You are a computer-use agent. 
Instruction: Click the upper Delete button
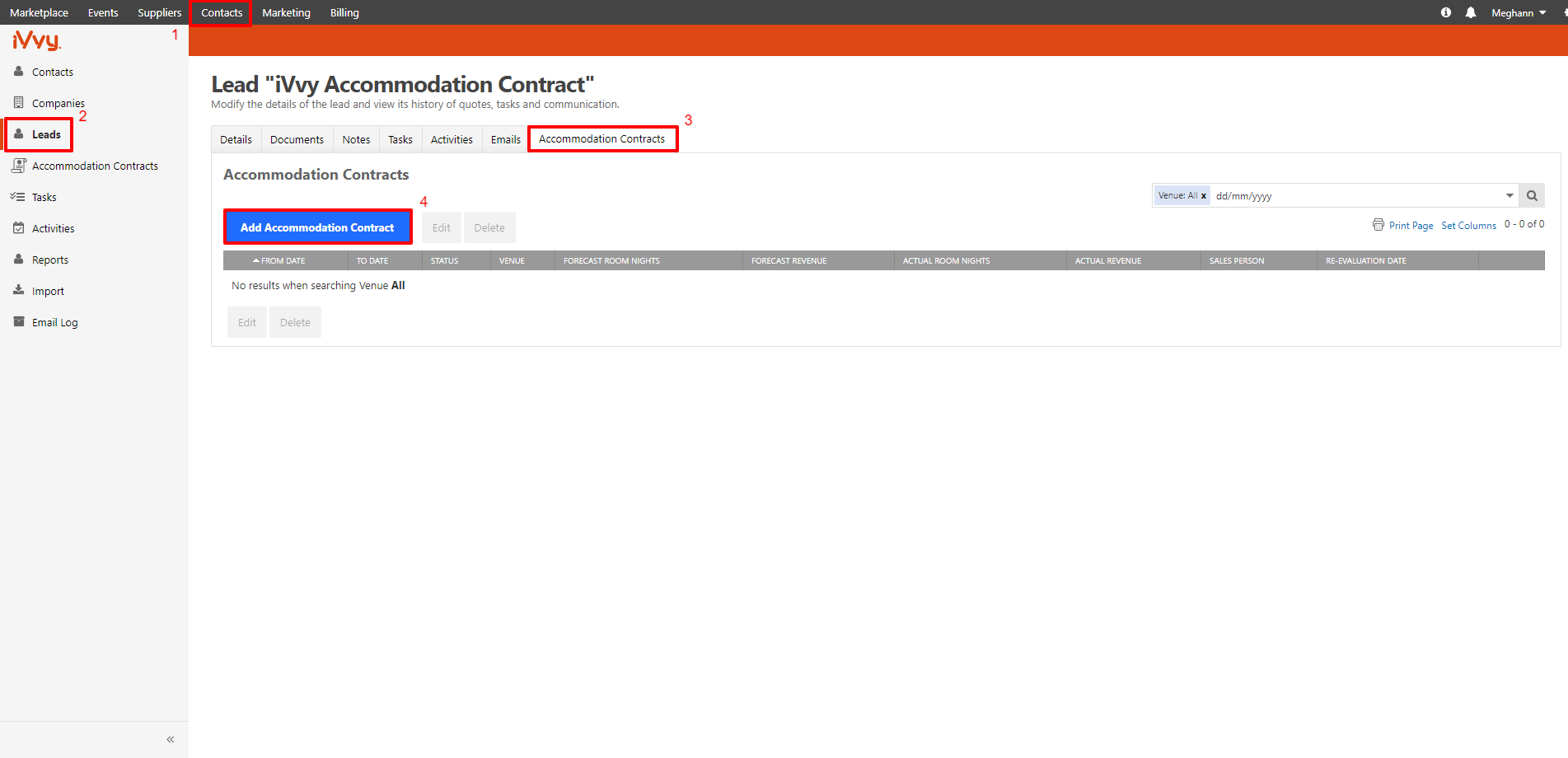click(x=489, y=227)
